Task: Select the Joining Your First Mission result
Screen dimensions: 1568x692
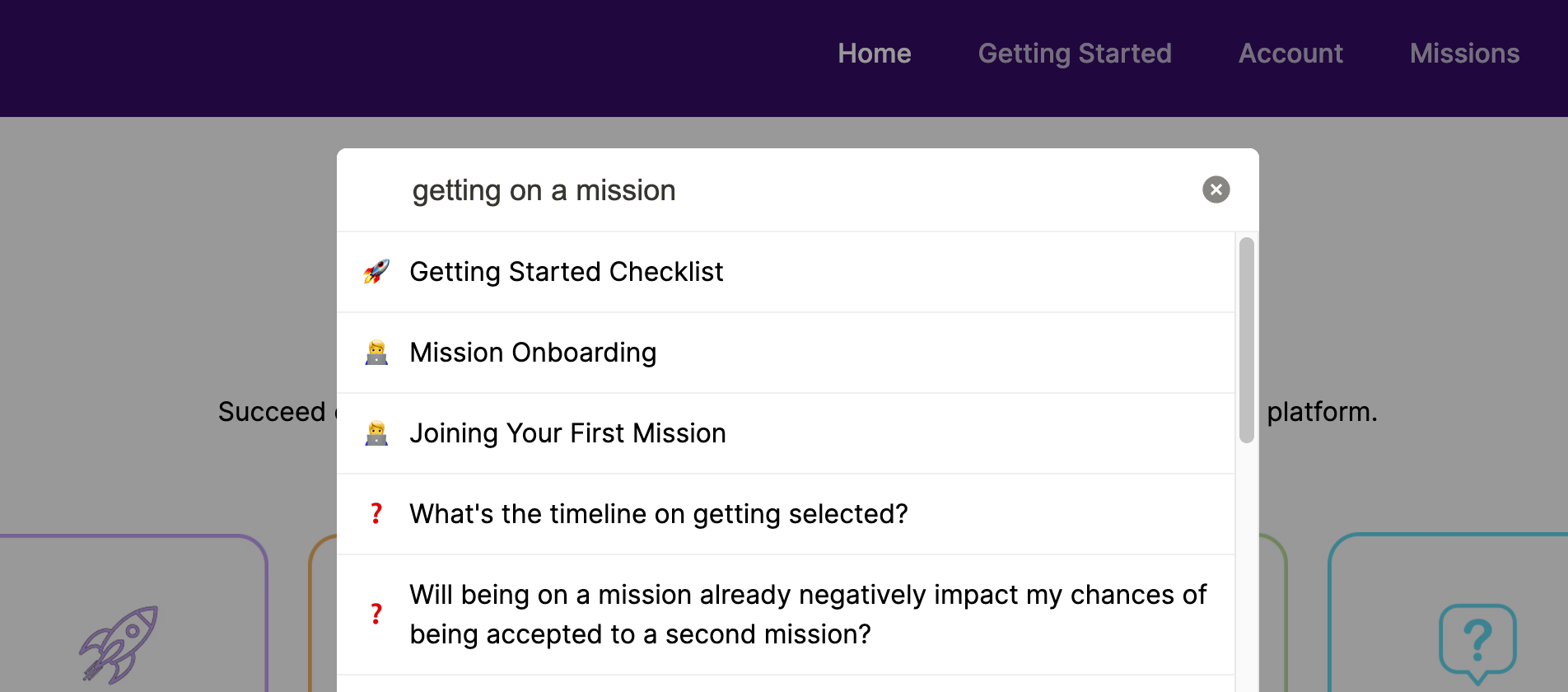Action: [567, 433]
